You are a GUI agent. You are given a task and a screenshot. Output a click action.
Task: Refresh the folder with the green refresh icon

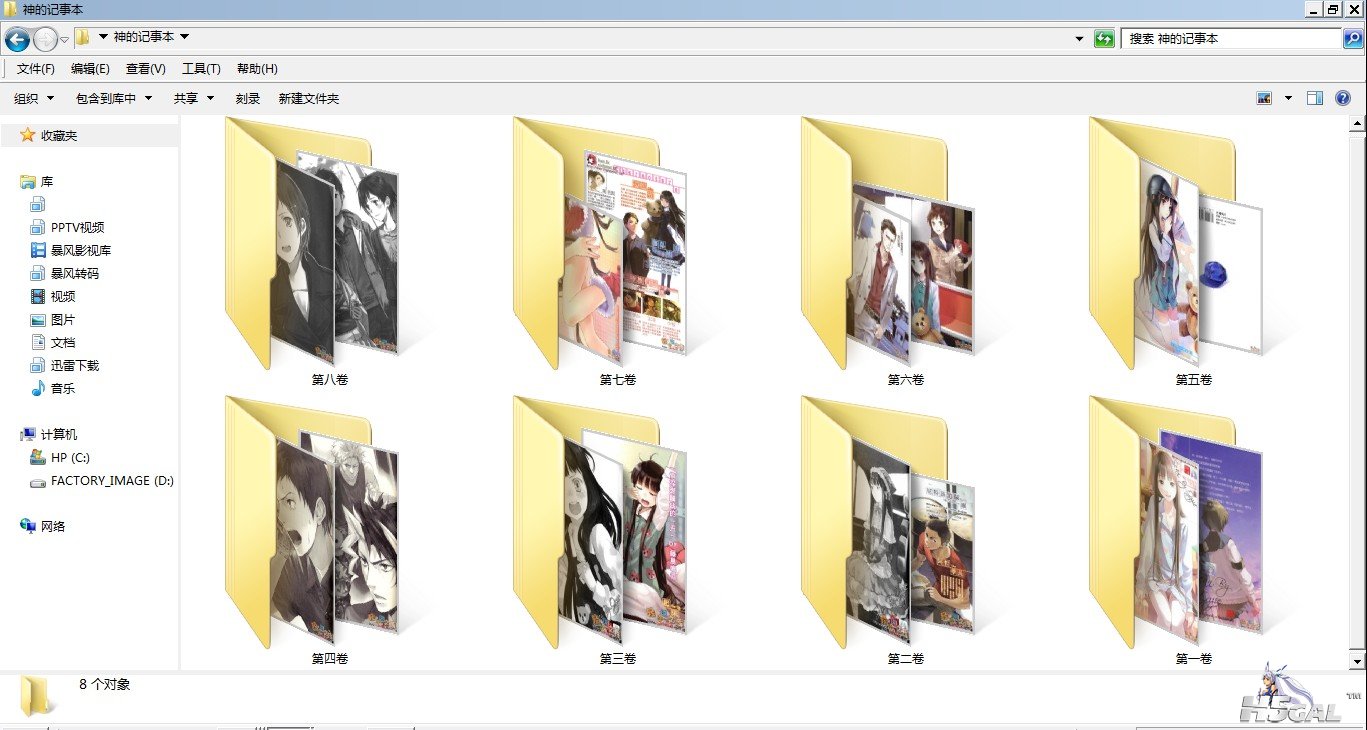click(x=1104, y=39)
